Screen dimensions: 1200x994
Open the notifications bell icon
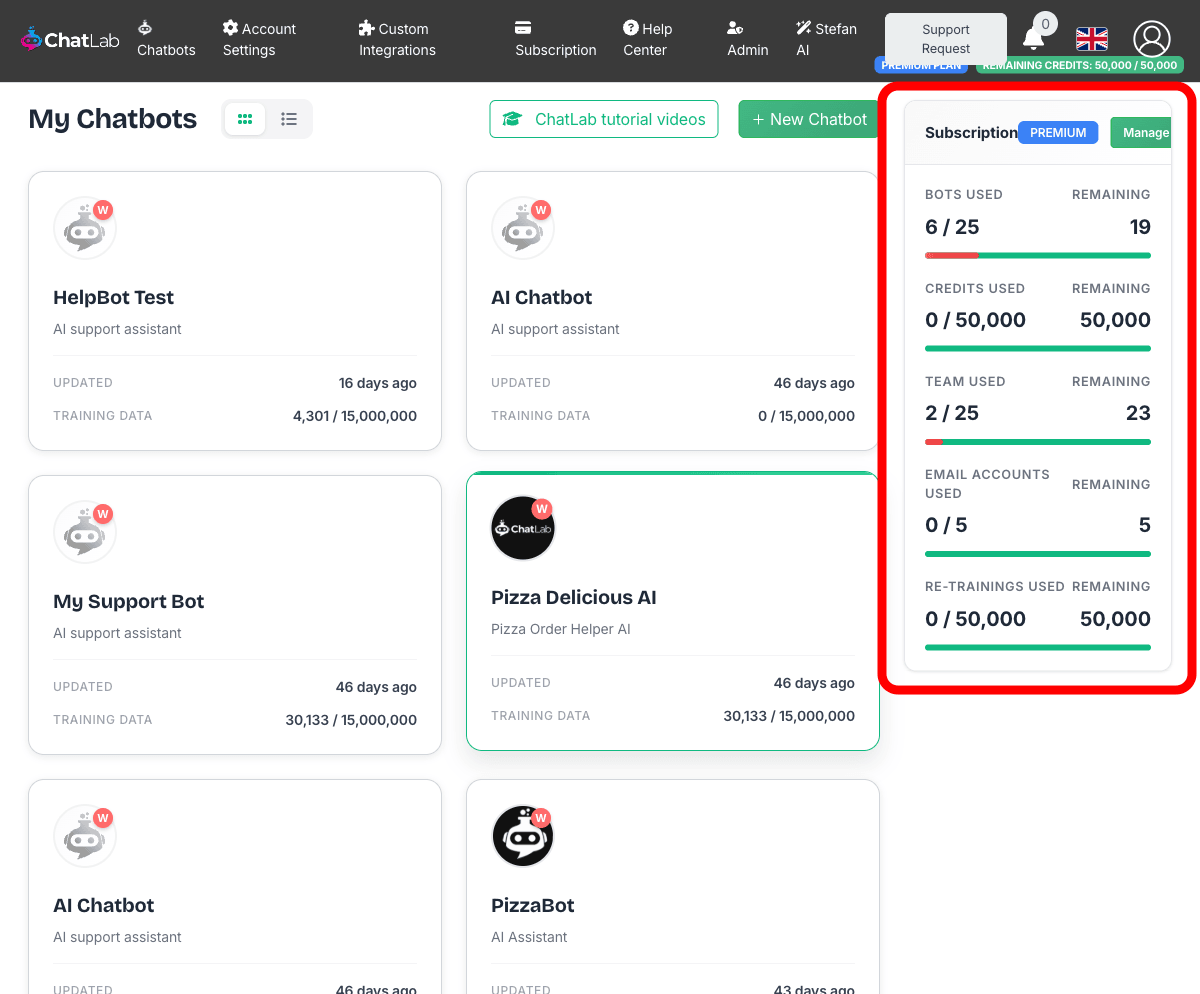coord(1033,39)
